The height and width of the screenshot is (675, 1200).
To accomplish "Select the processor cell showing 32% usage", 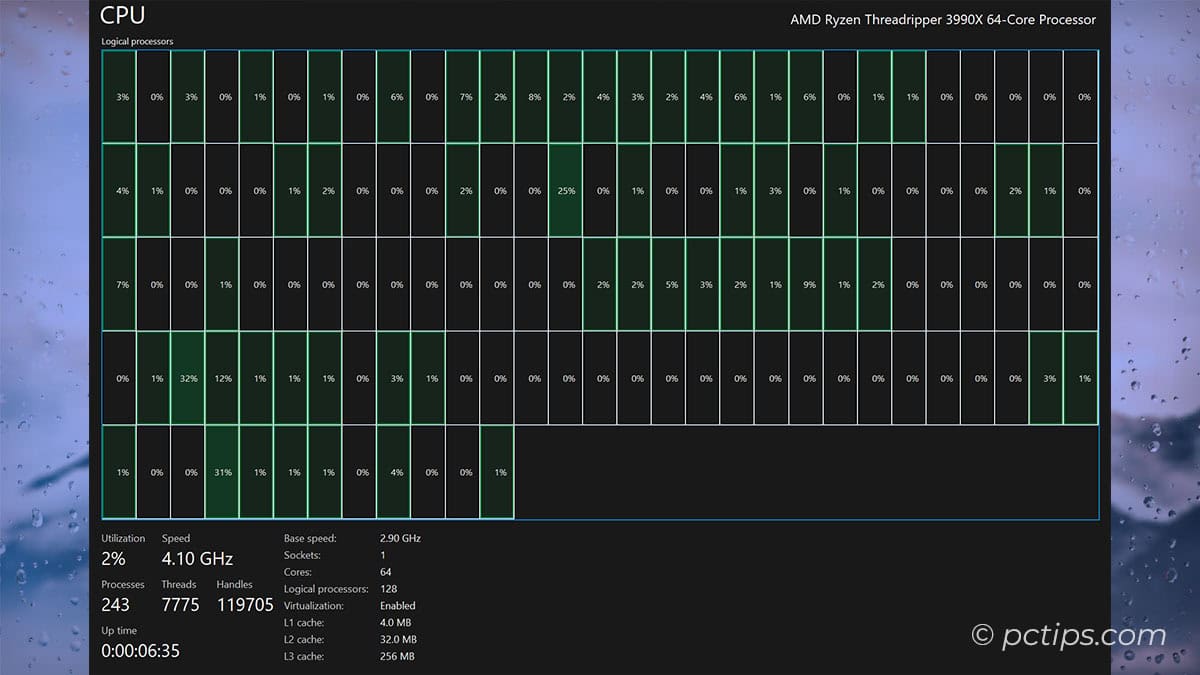I will point(188,378).
